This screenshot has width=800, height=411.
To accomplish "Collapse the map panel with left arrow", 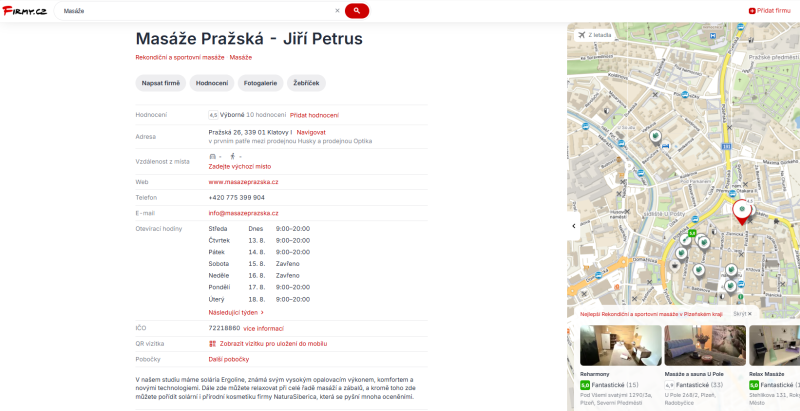I will (x=573, y=226).
